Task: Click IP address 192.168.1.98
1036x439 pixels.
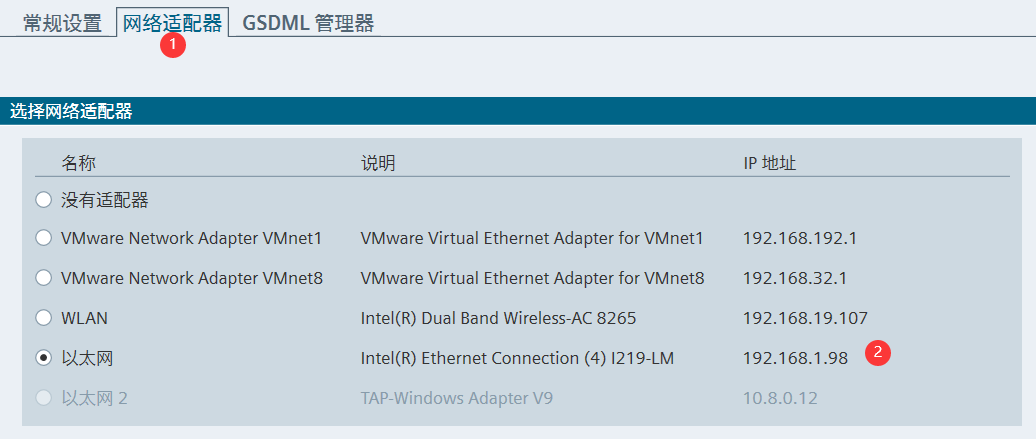Action: [x=796, y=358]
